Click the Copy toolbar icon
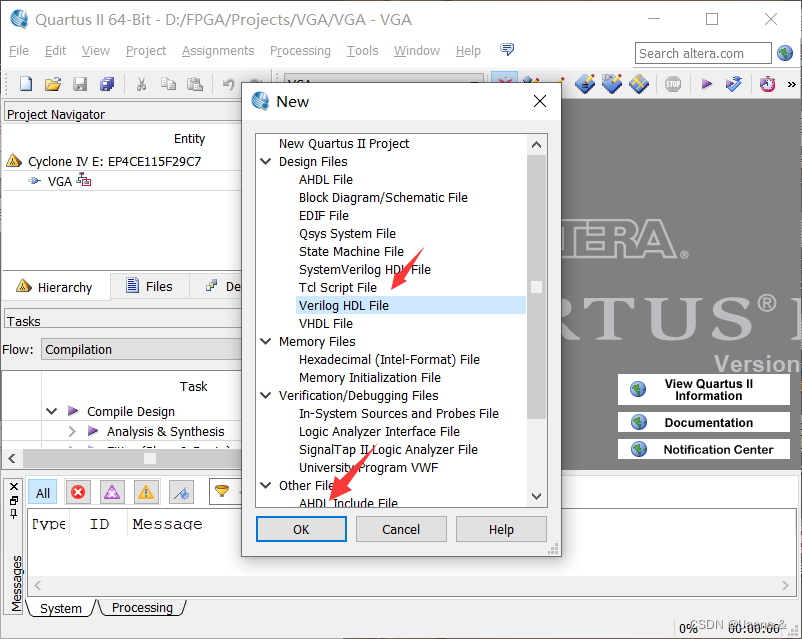Image resolution: width=802 pixels, height=639 pixels. [x=168, y=83]
